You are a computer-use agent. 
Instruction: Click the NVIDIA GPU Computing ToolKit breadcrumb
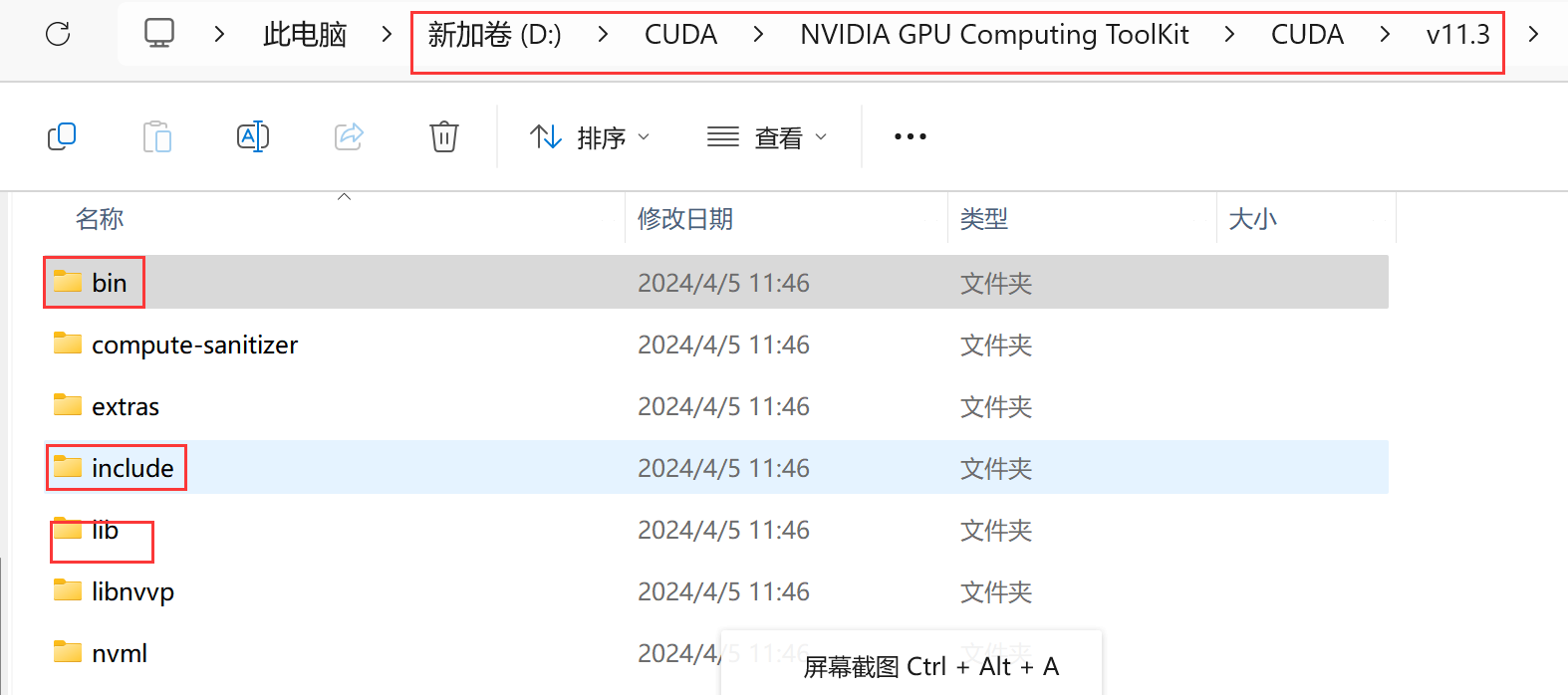[x=993, y=33]
